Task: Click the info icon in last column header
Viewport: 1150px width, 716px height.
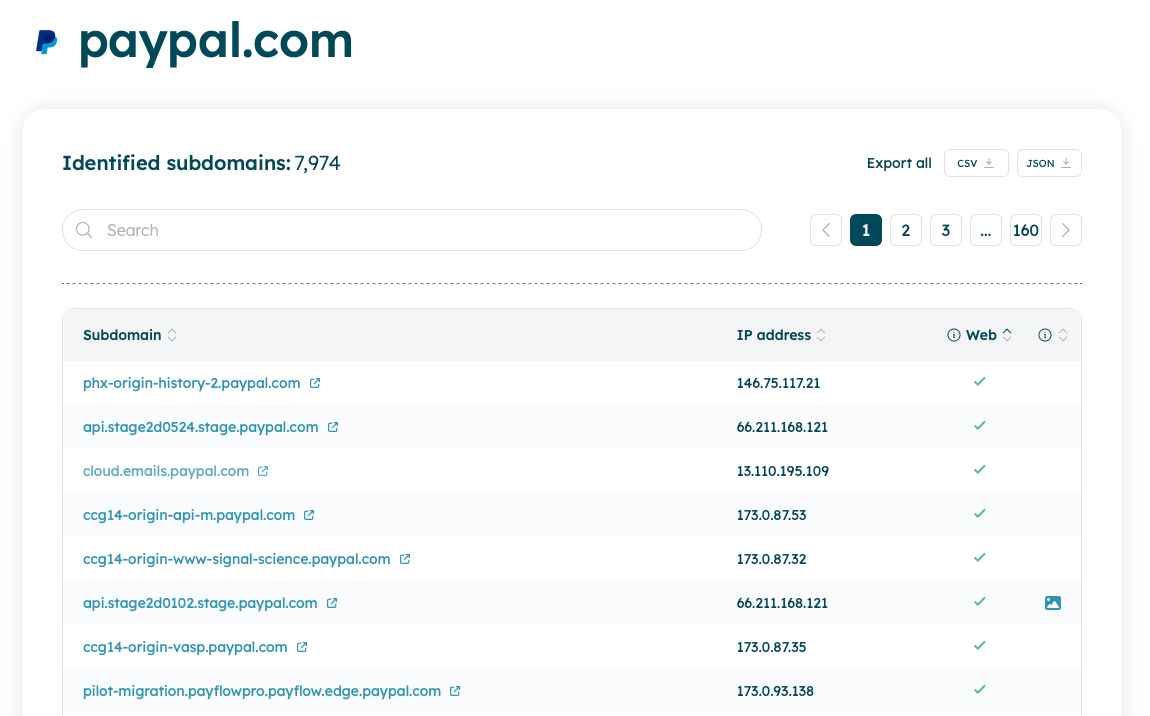Action: 1044,335
